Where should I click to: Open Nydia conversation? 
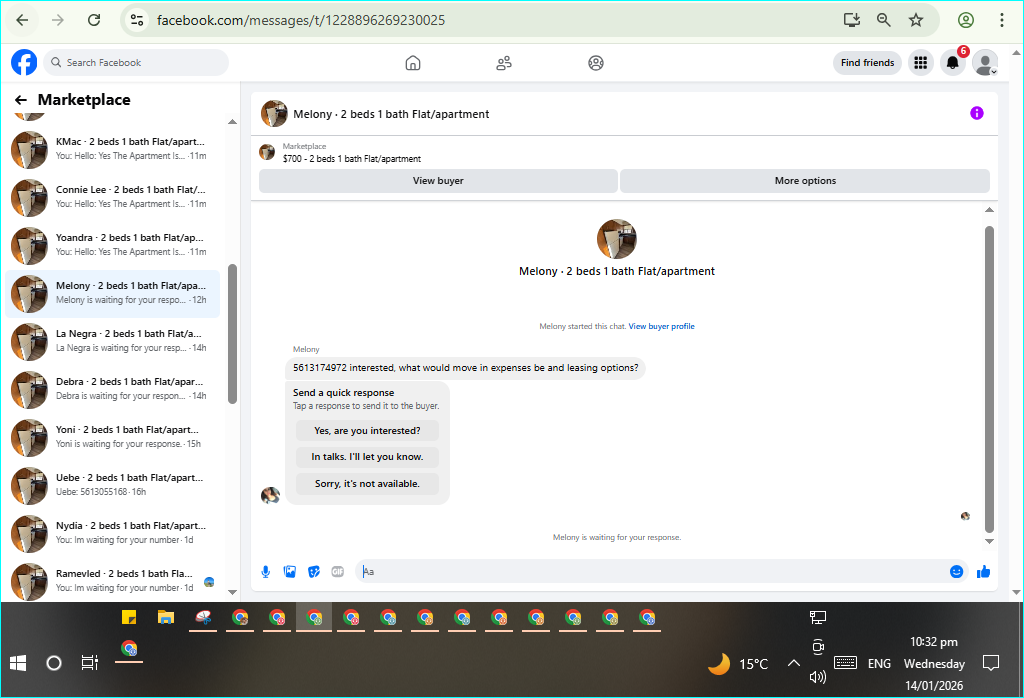click(x=112, y=533)
